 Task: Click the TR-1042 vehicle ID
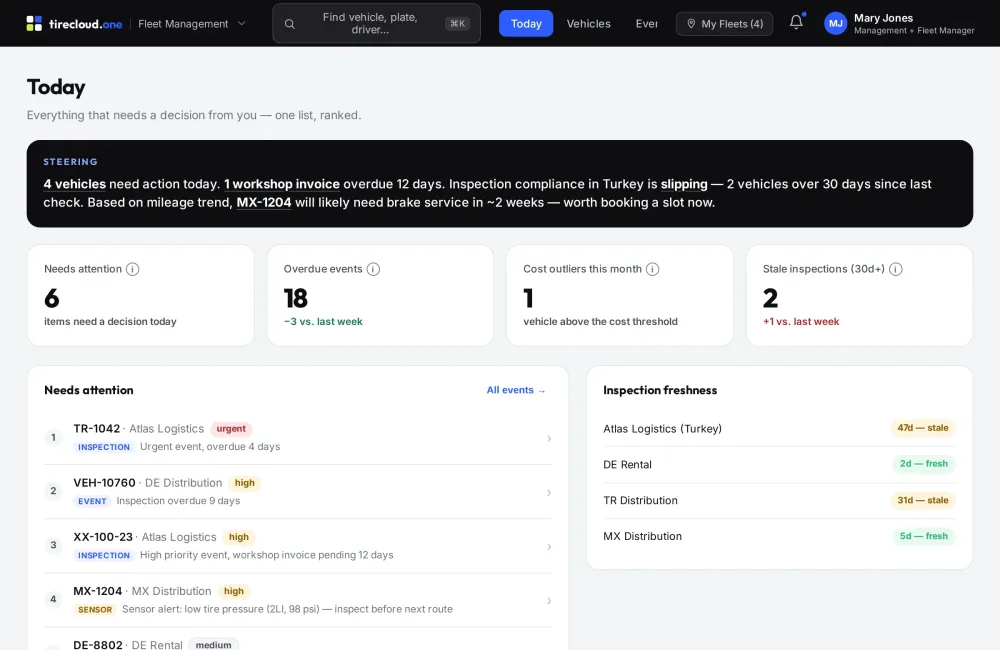pos(96,429)
